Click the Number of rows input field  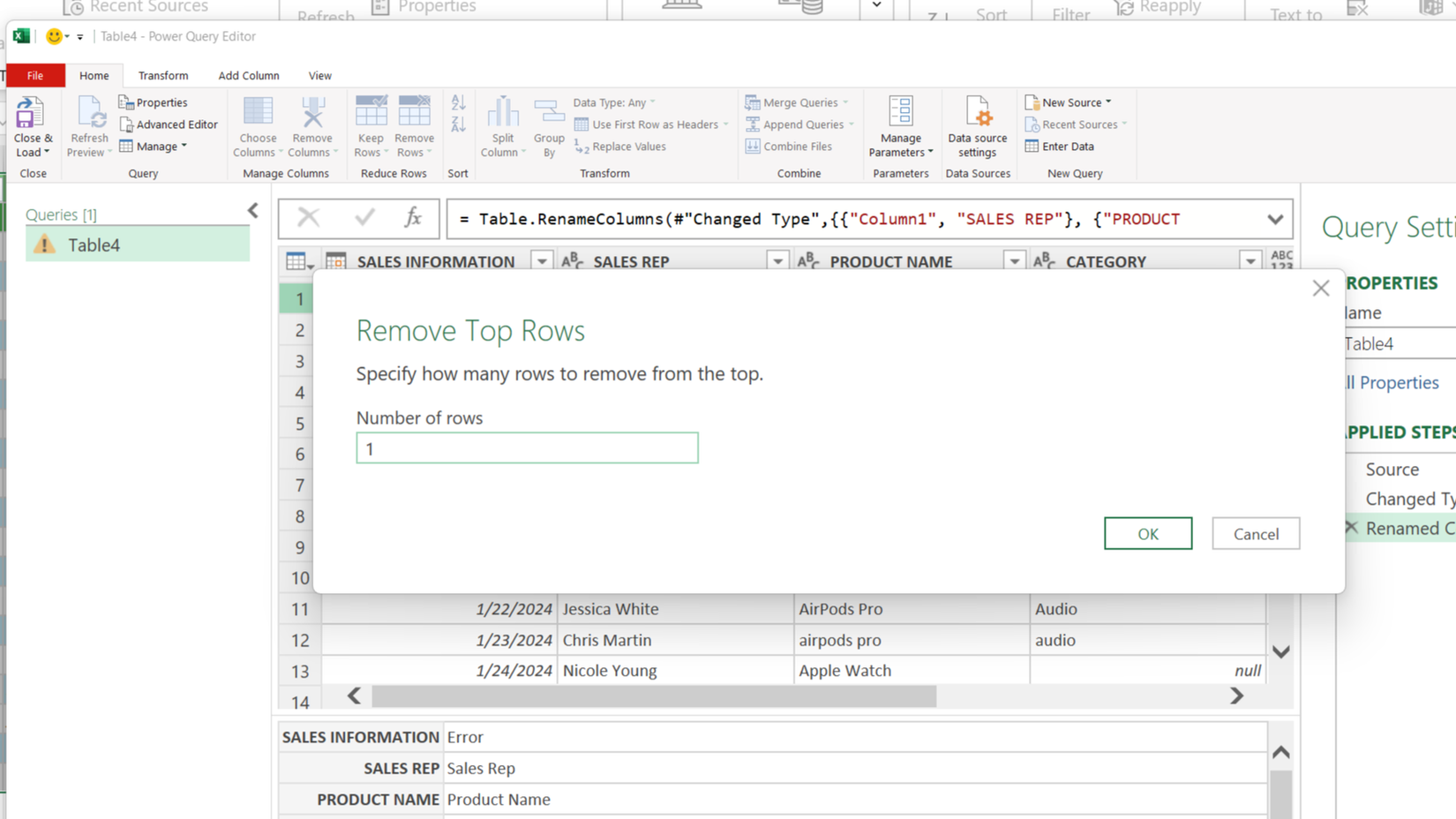527,448
